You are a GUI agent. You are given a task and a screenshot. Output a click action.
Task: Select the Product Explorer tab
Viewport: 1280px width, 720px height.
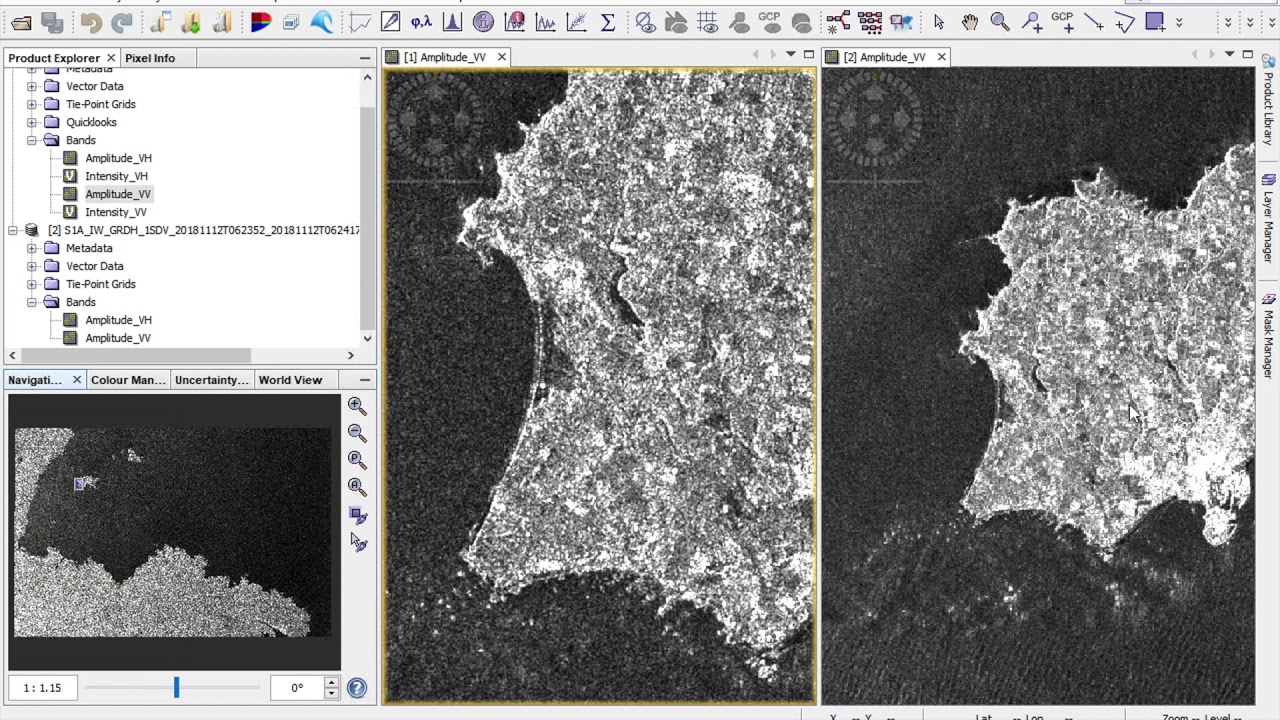(x=54, y=58)
